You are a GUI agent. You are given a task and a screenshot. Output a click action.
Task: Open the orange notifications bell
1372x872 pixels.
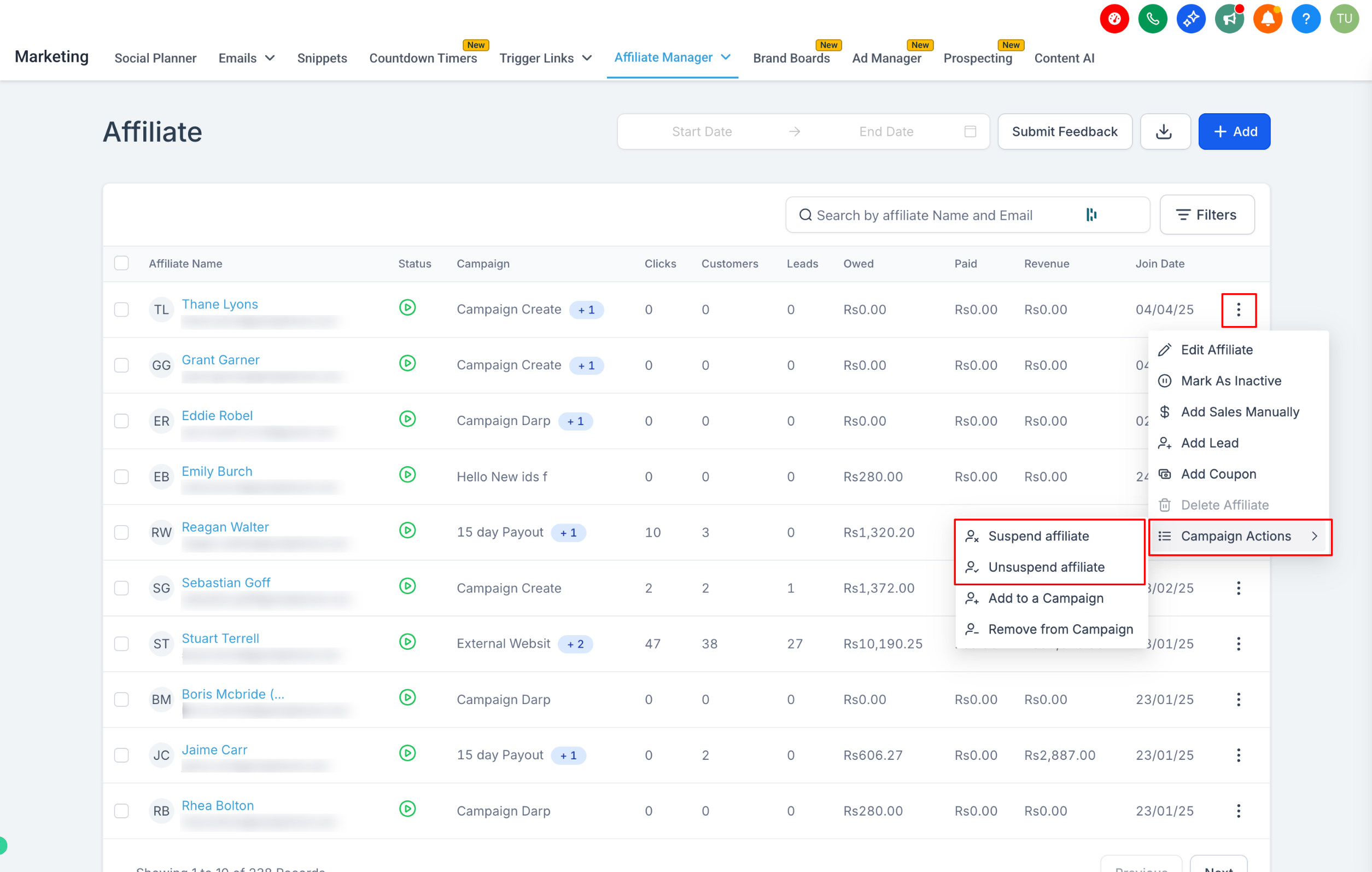pyautogui.click(x=1267, y=19)
